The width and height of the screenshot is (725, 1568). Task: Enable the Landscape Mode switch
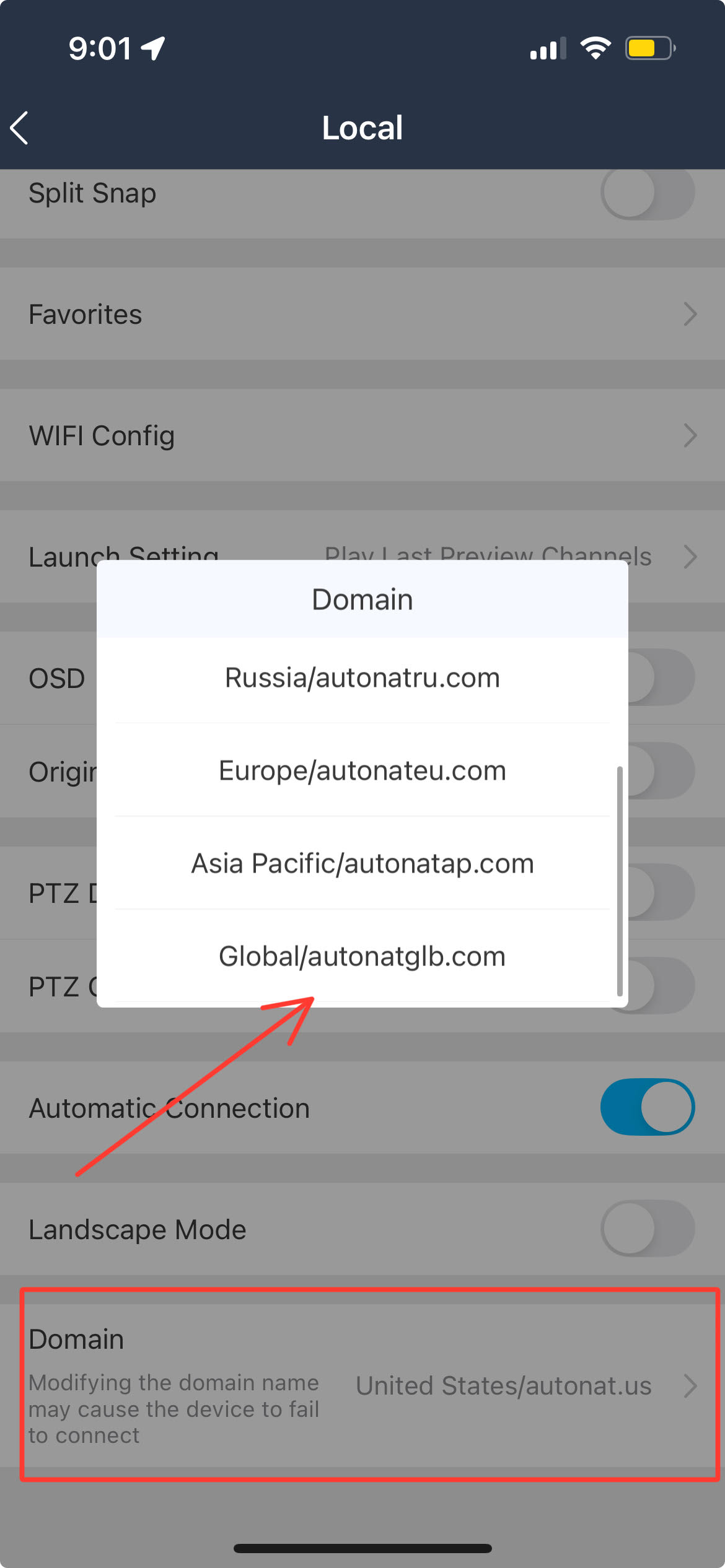(x=648, y=1228)
